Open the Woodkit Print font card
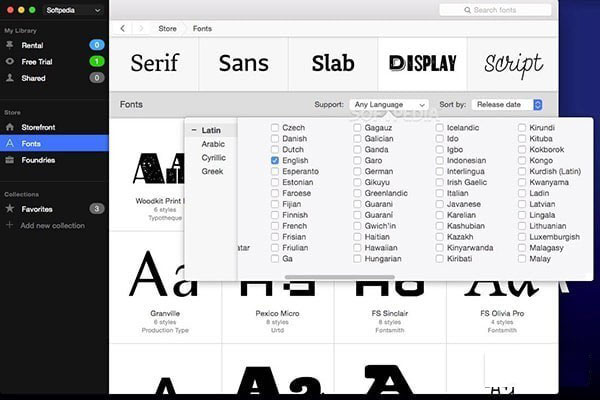 pyautogui.click(x=147, y=174)
